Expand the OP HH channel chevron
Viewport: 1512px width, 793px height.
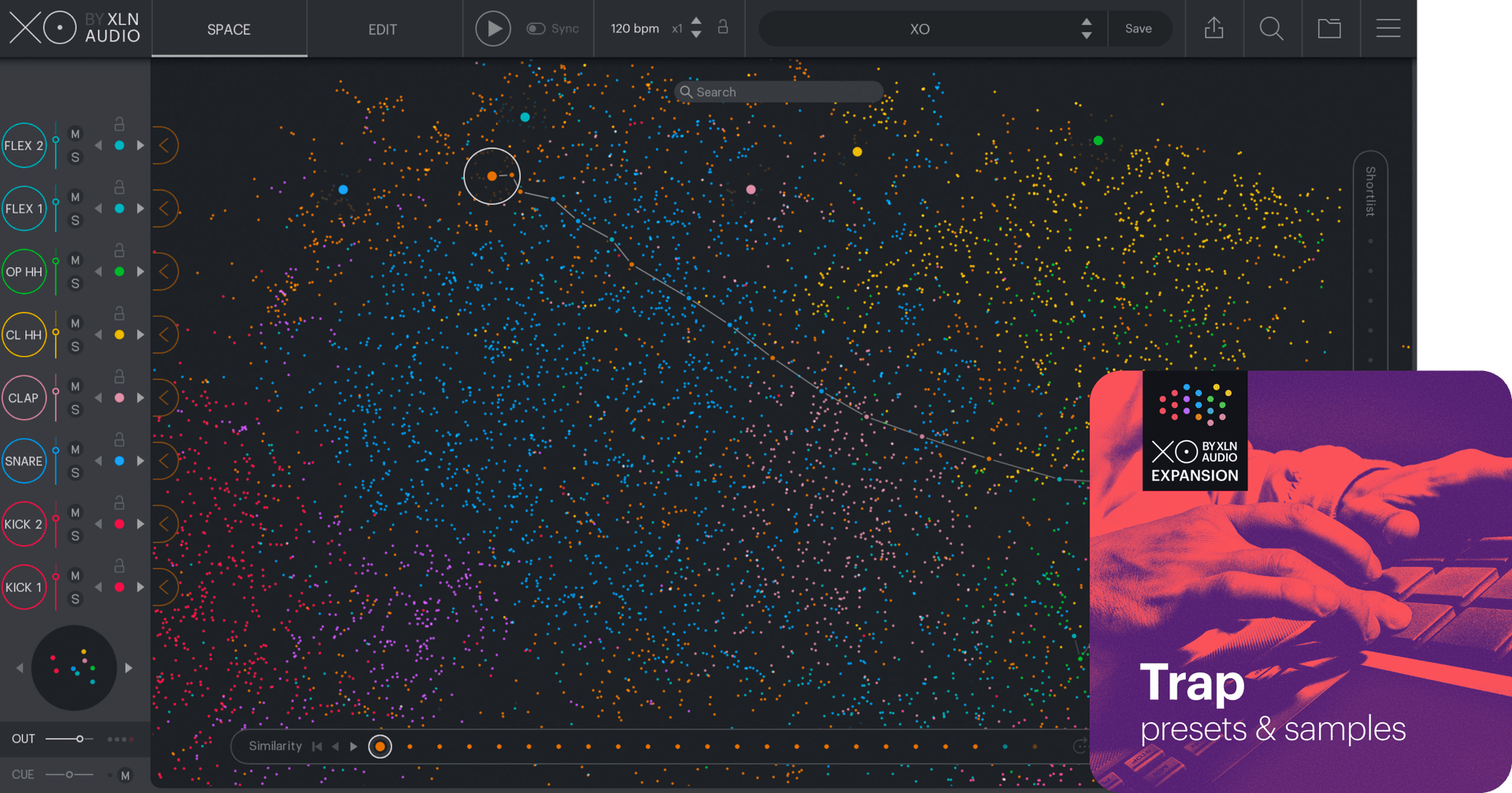point(164,272)
